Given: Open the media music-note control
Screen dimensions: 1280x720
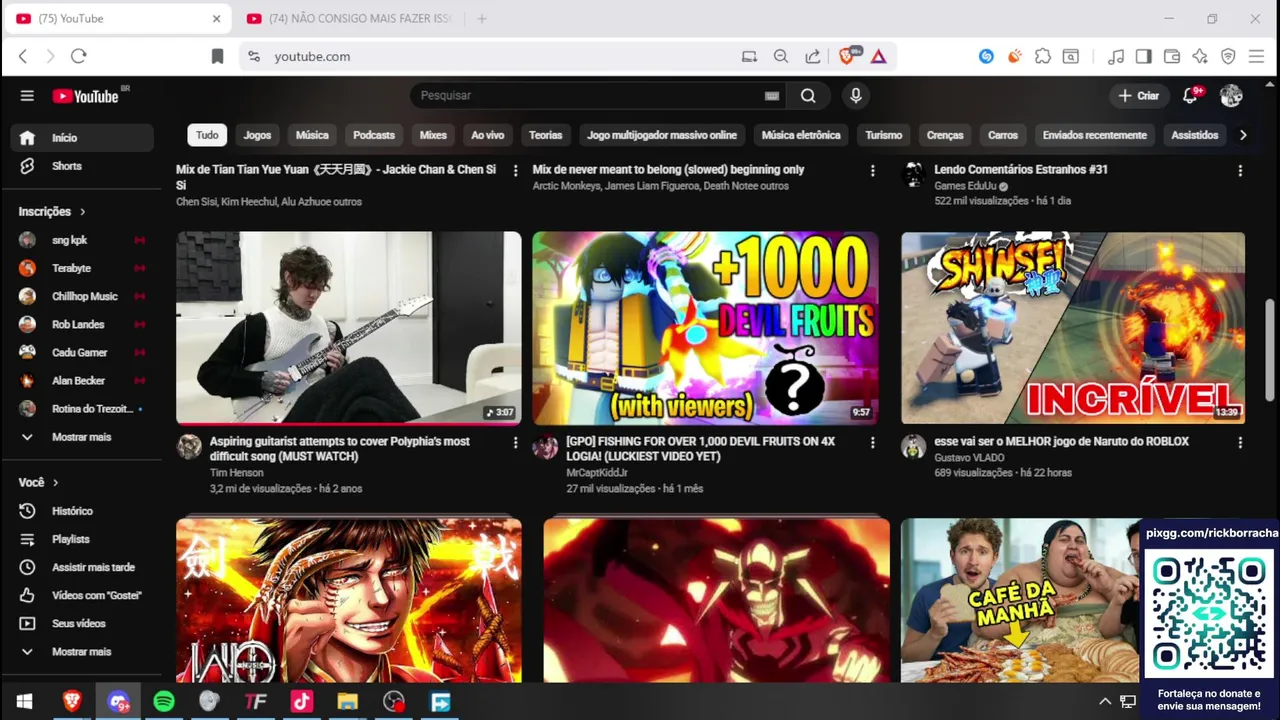Looking at the screenshot, I should (x=1116, y=56).
